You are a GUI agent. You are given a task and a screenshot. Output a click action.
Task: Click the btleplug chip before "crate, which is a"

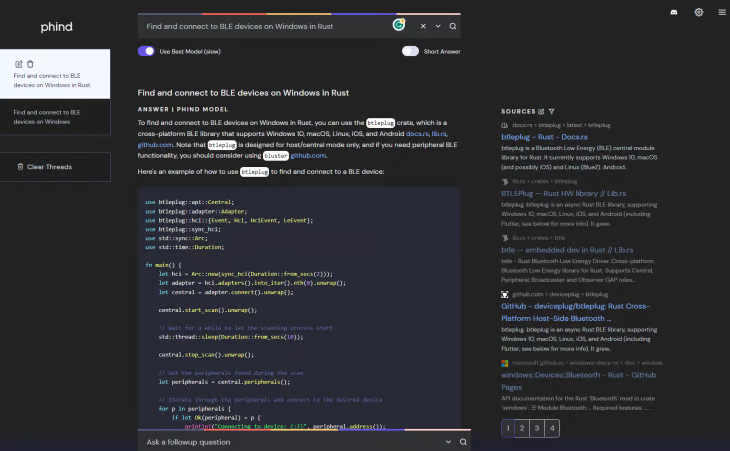click(x=380, y=123)
